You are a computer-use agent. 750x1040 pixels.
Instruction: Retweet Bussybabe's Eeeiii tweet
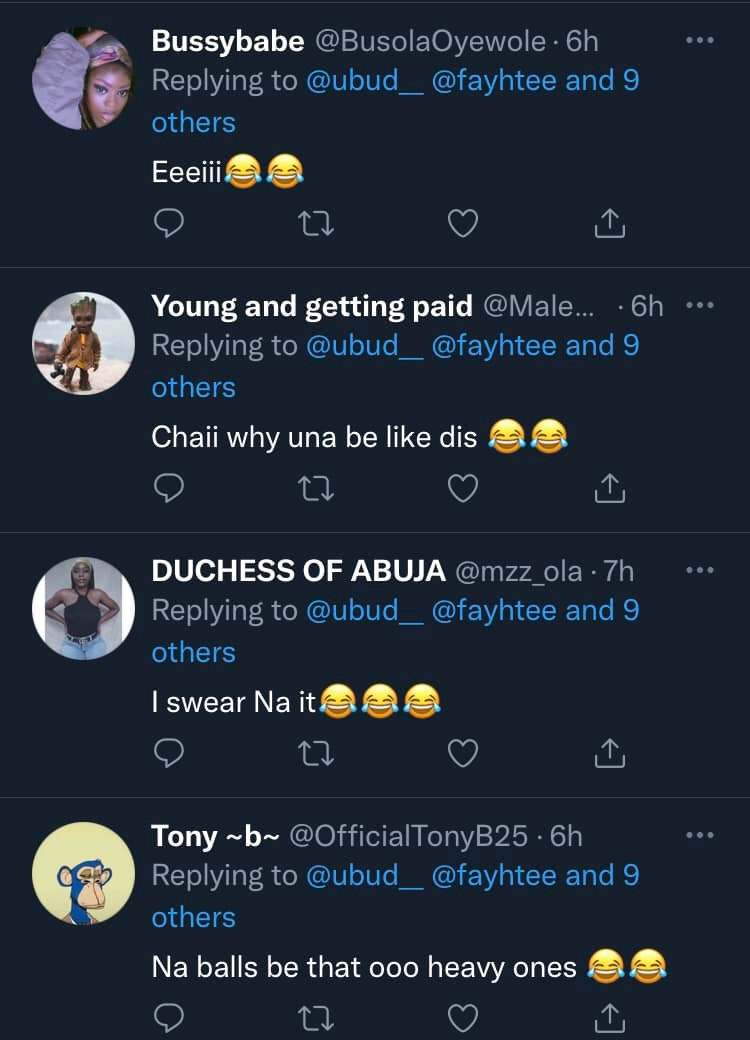click(x=316, y=224)
